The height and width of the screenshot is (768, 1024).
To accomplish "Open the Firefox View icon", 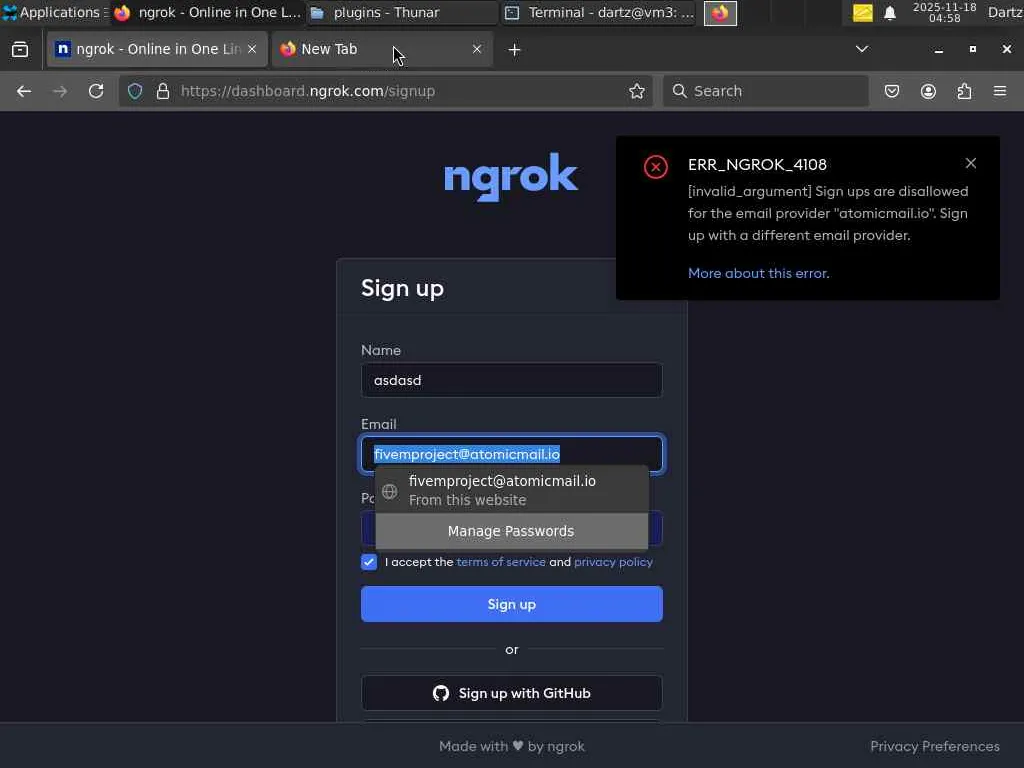I will [20, 49].
